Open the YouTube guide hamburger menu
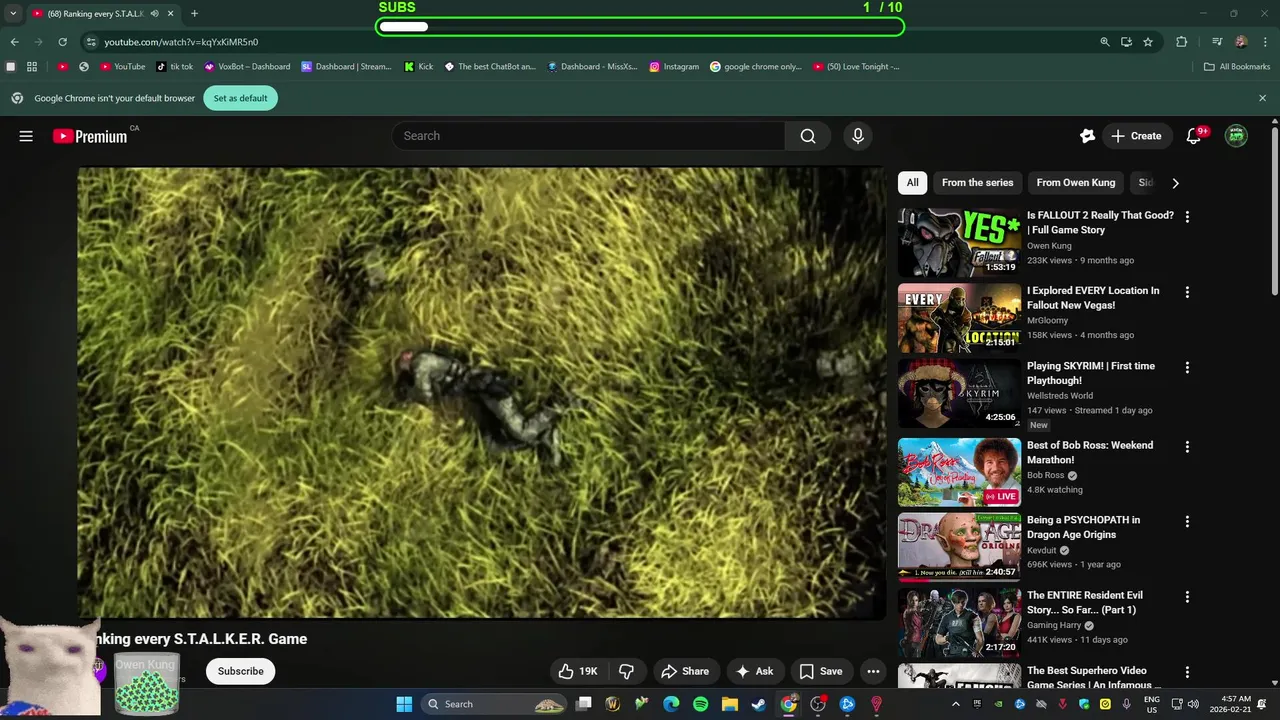 [26, 136]
